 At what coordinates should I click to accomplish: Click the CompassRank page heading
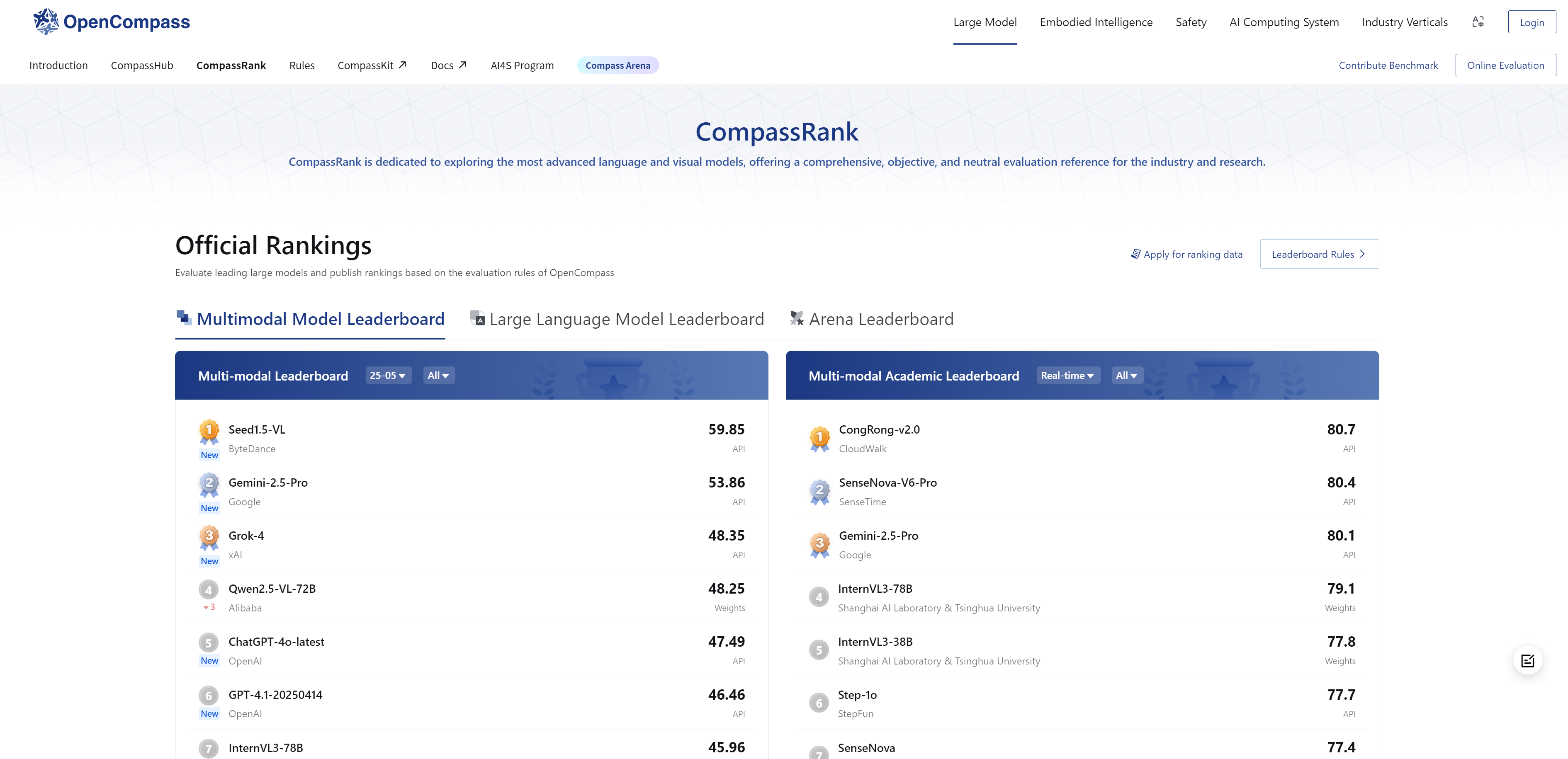pyautogui.click(x=777, y=131)
